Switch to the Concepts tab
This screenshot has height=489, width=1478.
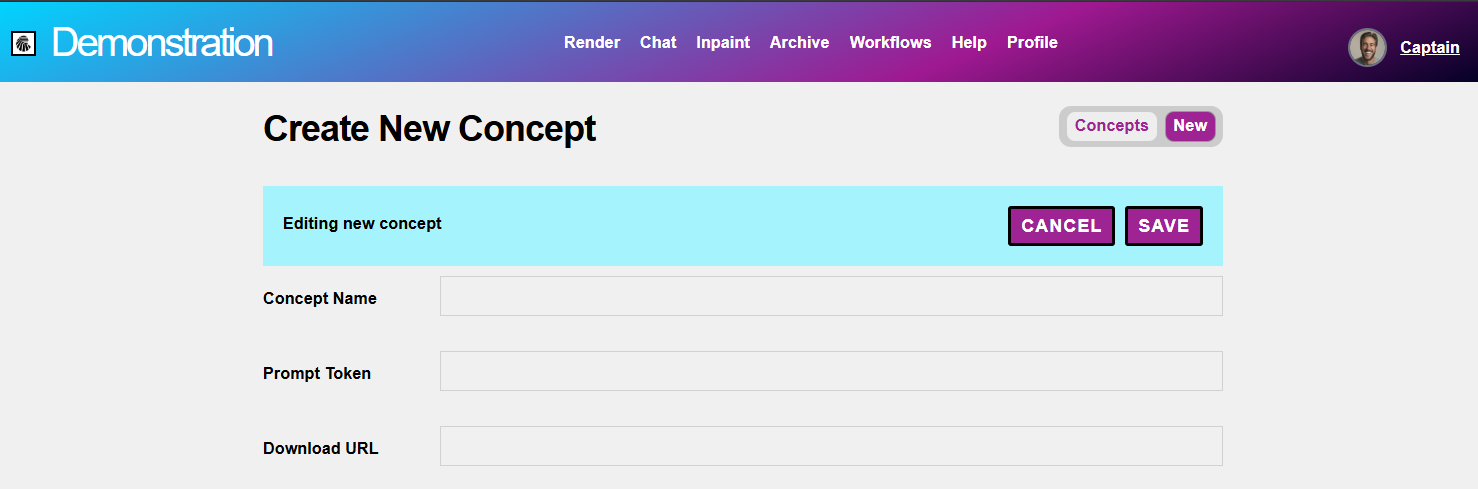point(1111,126)
